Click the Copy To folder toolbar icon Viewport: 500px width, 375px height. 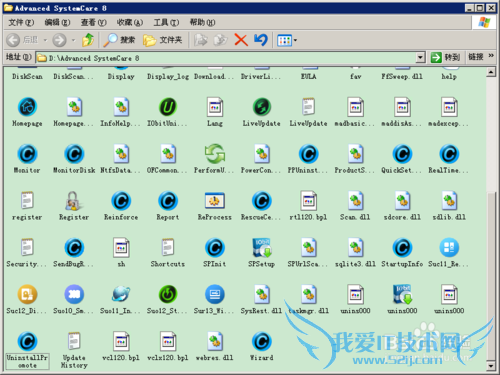pos(220,40)
